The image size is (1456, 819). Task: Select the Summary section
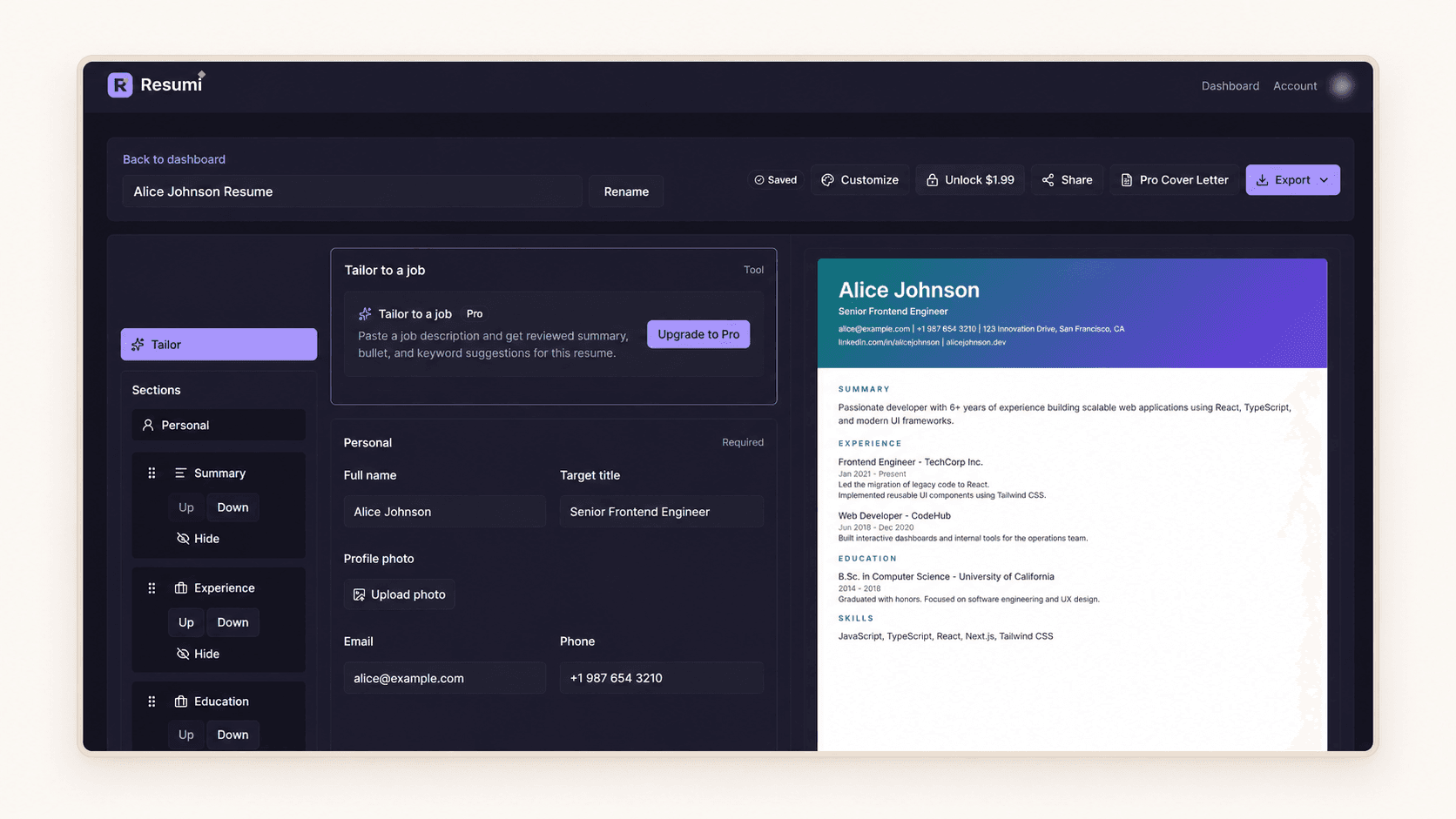pos(219,473)
